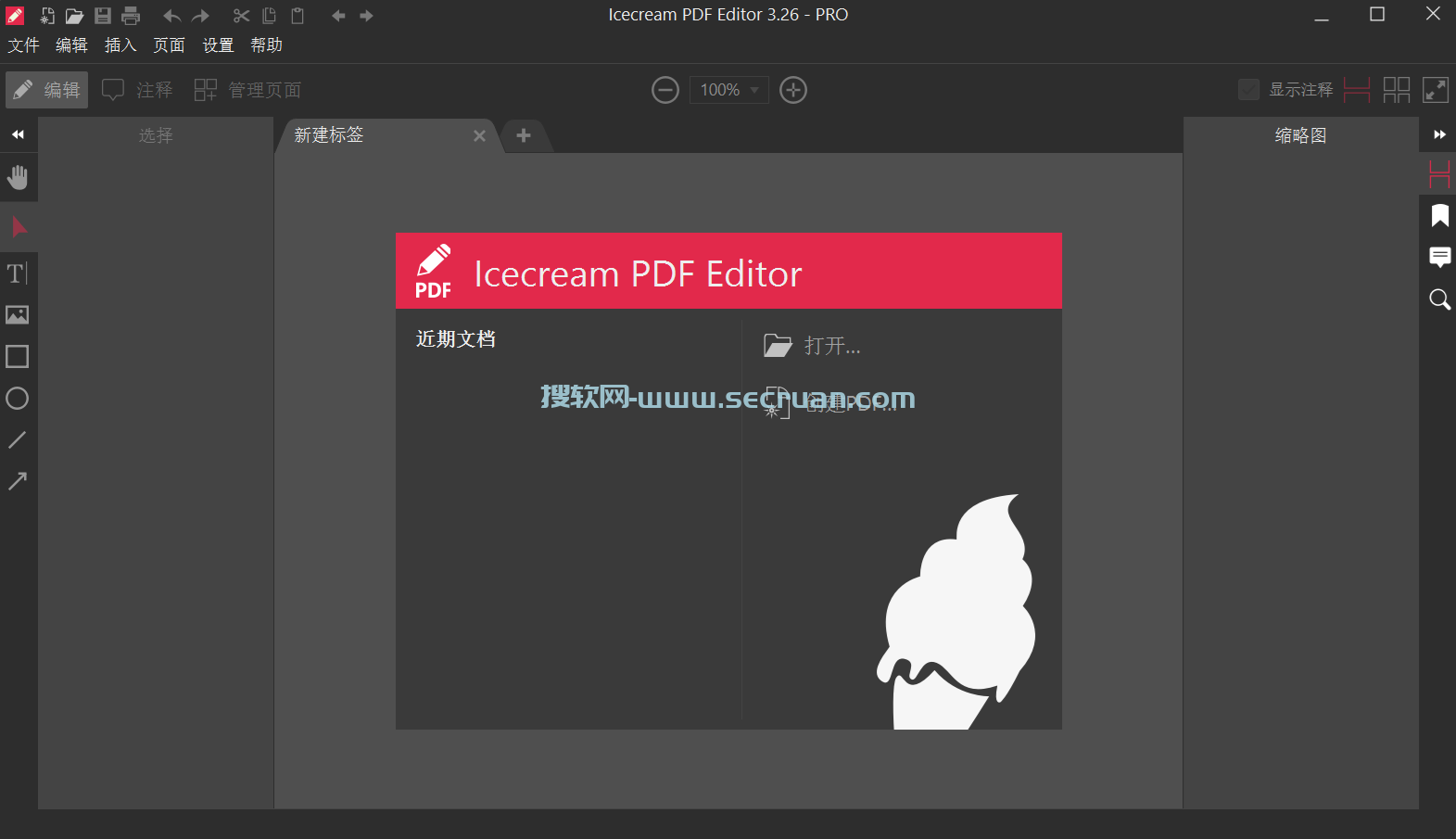Close the 新建标签 tab
The image size is (1456, 839).
point(479,136)
